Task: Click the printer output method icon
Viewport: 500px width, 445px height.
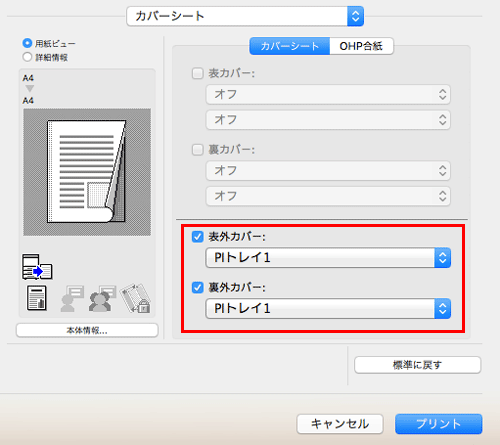Action: pyautogui.click(x=37, y=267)
